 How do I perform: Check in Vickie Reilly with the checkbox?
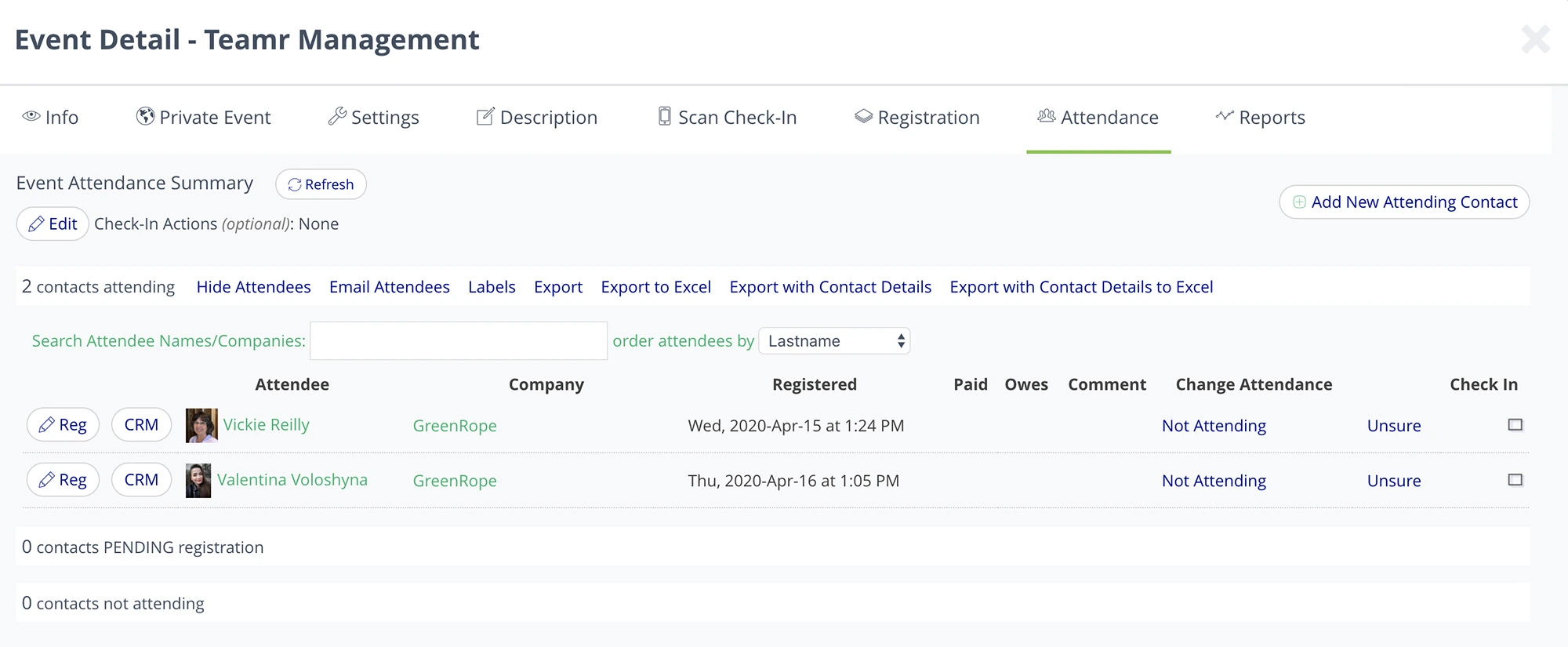pyautogui.click(x=1515, y=425)
